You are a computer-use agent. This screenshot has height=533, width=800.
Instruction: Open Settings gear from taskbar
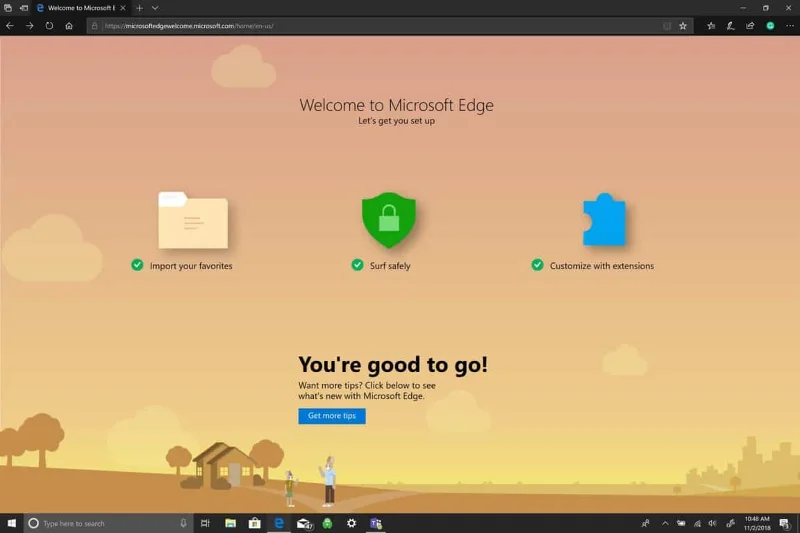352,523
